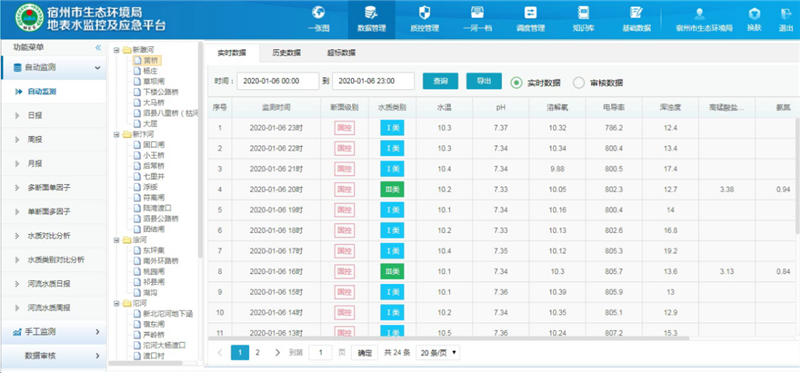Open the 质控管理 shield icon

tap(424, 12)
